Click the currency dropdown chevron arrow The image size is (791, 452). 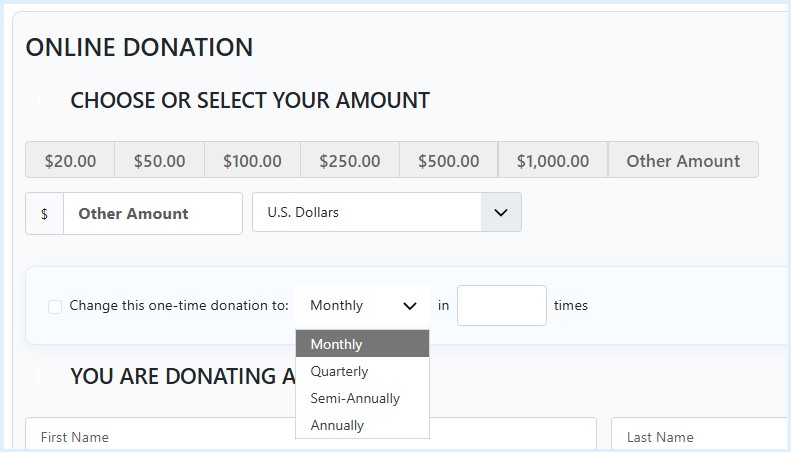[x=501, y=212]
